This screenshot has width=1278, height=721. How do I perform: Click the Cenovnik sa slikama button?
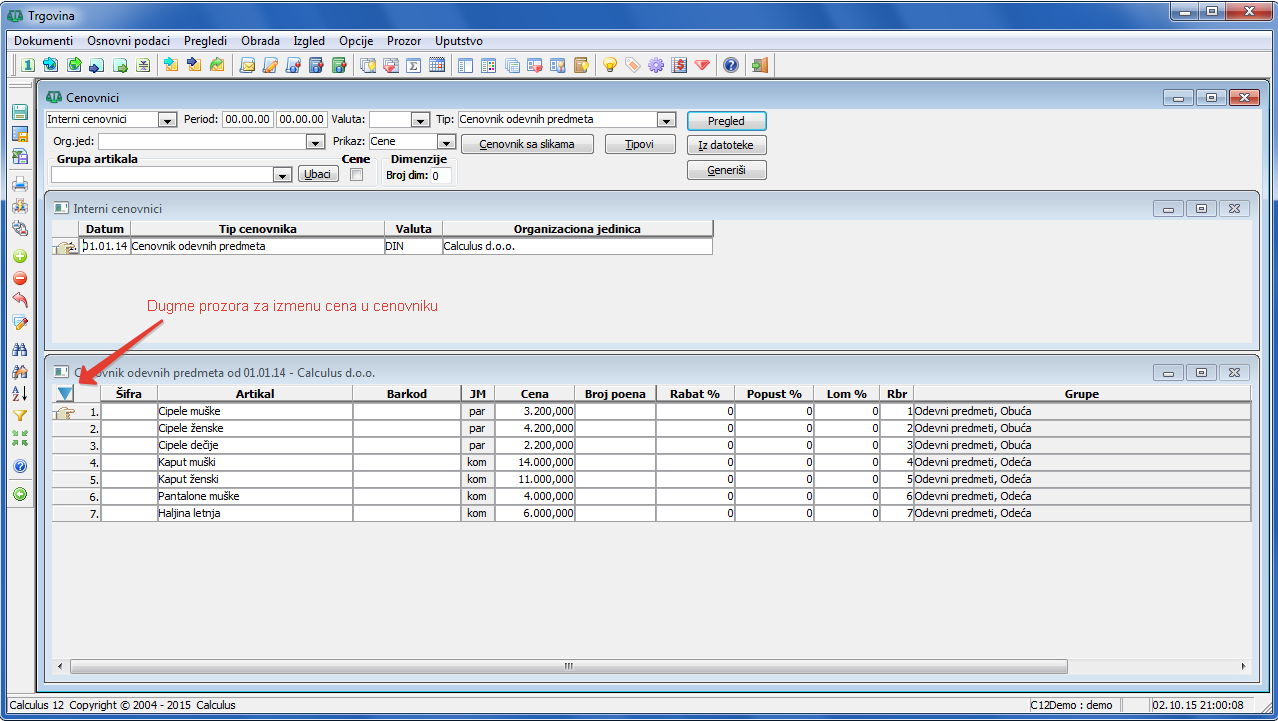click(x=527, y=144)
